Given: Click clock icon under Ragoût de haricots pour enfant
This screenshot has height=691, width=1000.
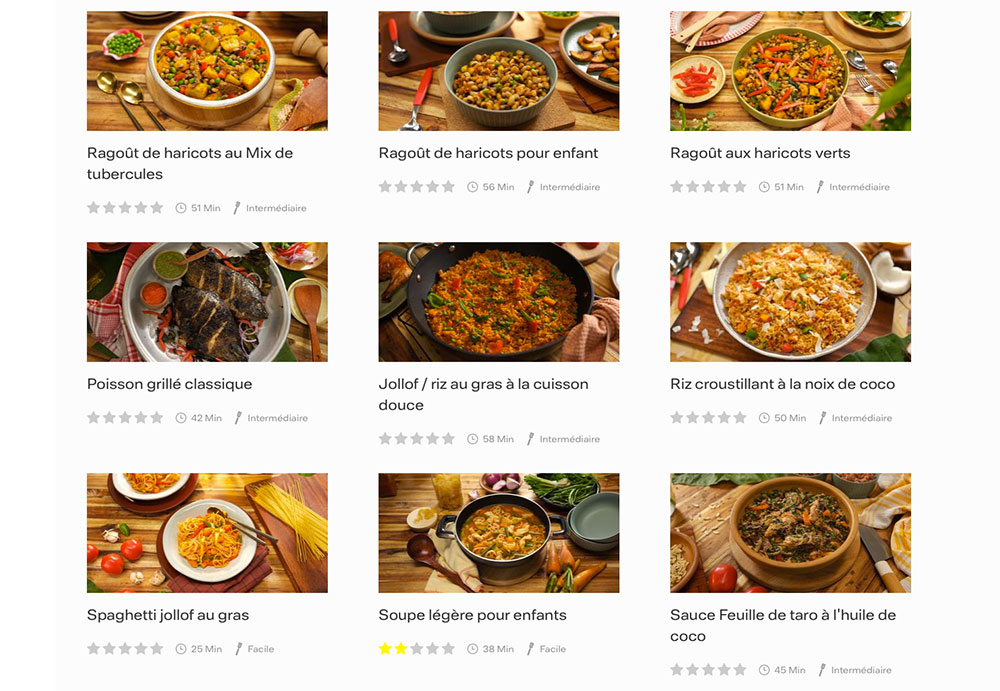Looking at the screenshot, I should [x=473, y=187].
